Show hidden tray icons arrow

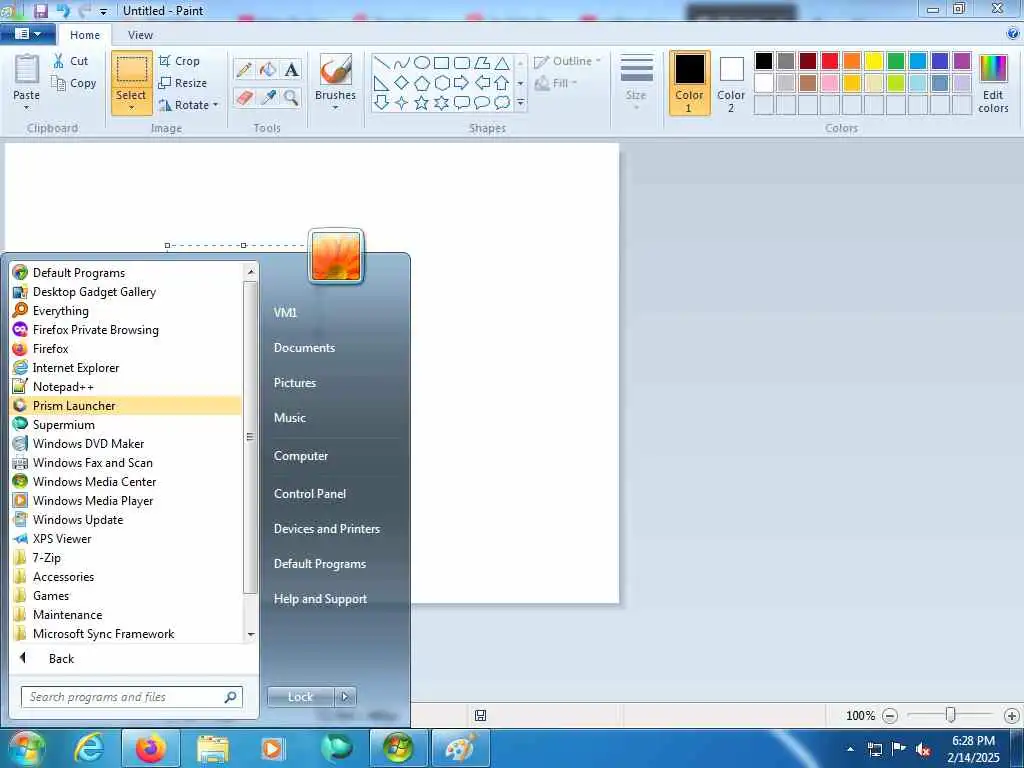850,749
